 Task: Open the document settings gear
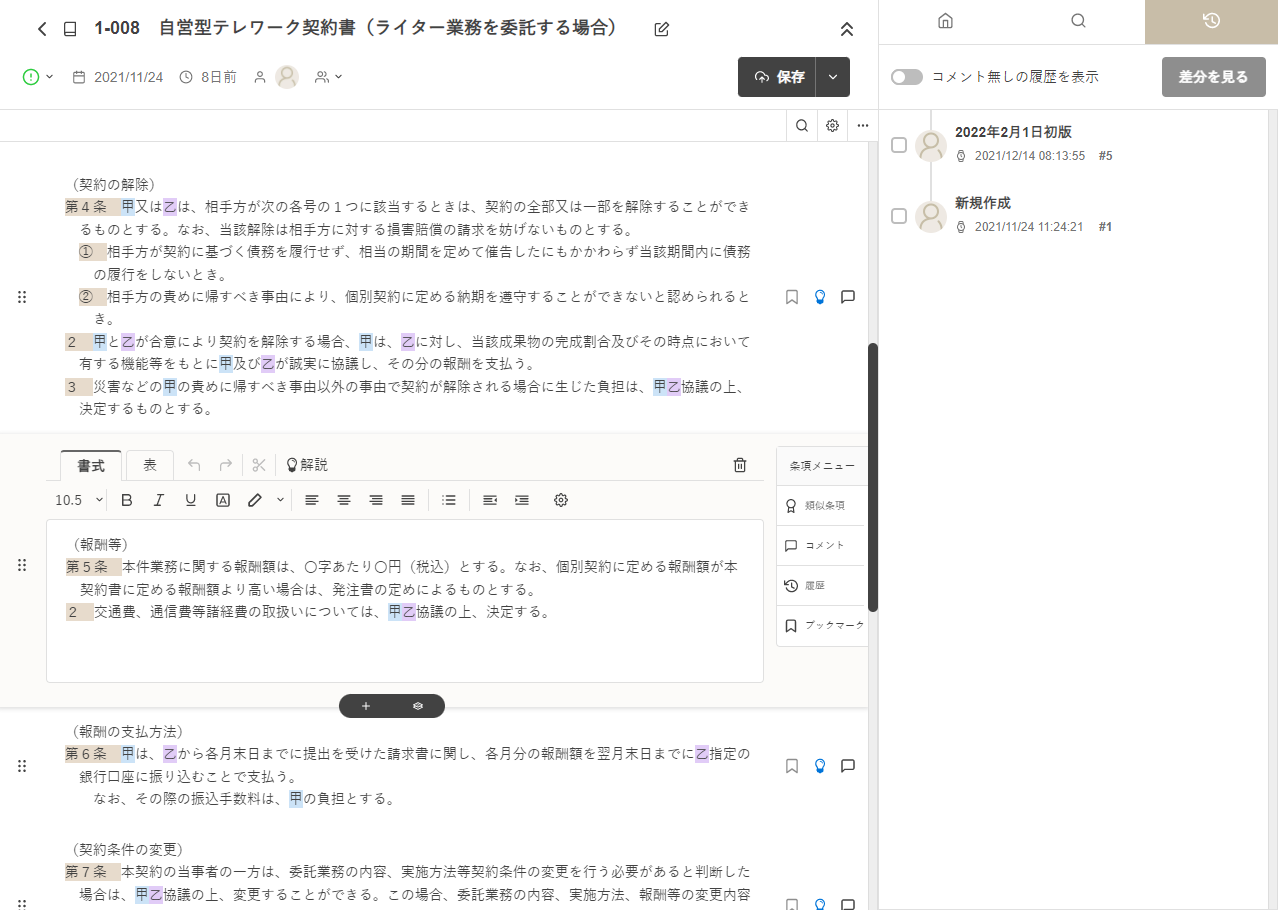coord(832,126)
